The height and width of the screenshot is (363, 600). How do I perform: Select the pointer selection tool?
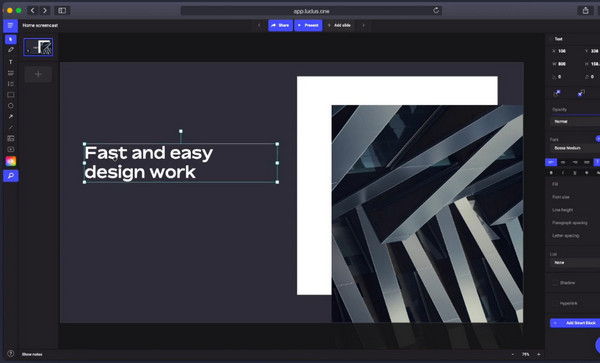[x=11, y=39]
